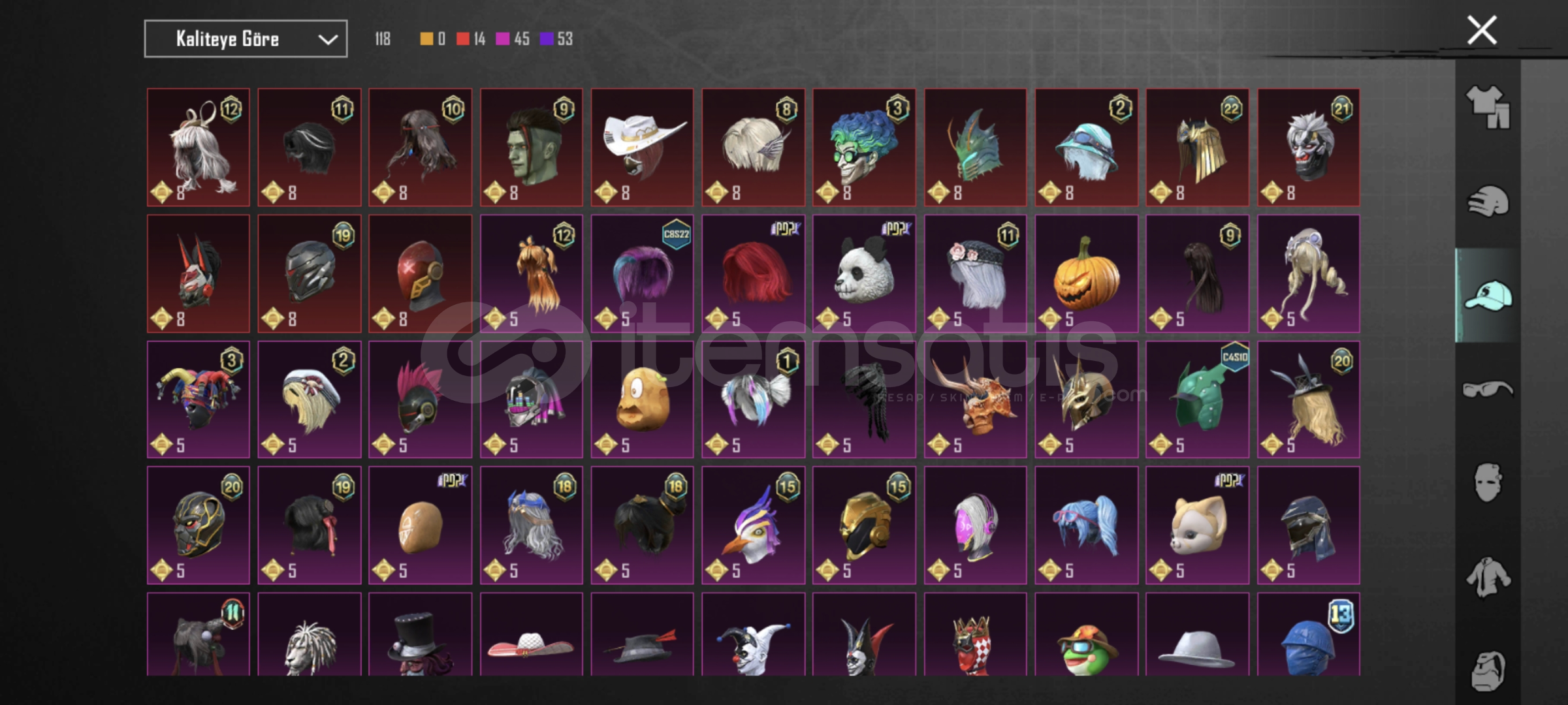The height and width of the screenshot is (705, 1568).
Task: Select the jack-o-lantern pumpkin head item
Action: (x=1086, y=274)
